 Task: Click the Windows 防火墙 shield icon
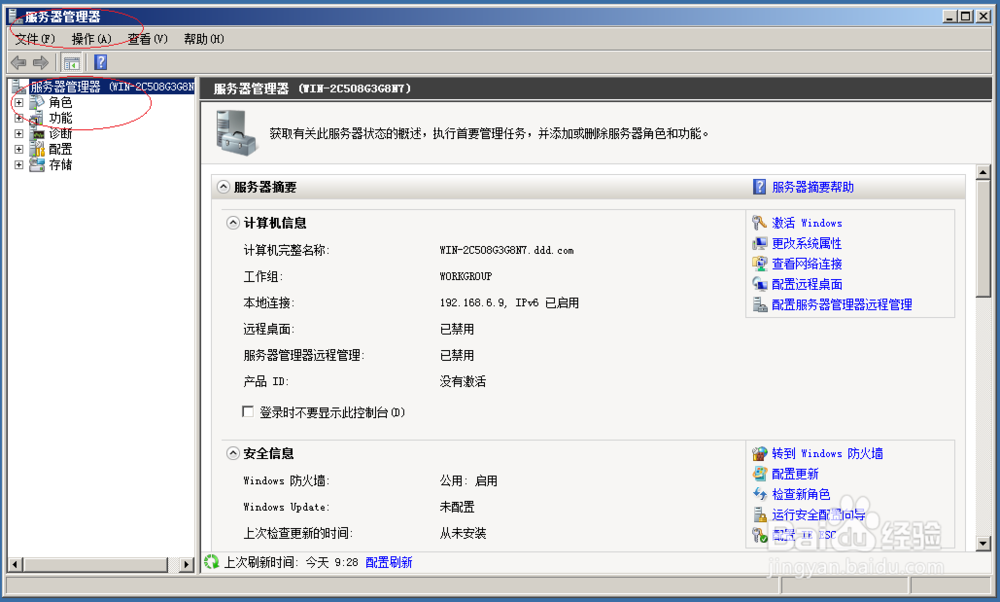pos(759,453)
